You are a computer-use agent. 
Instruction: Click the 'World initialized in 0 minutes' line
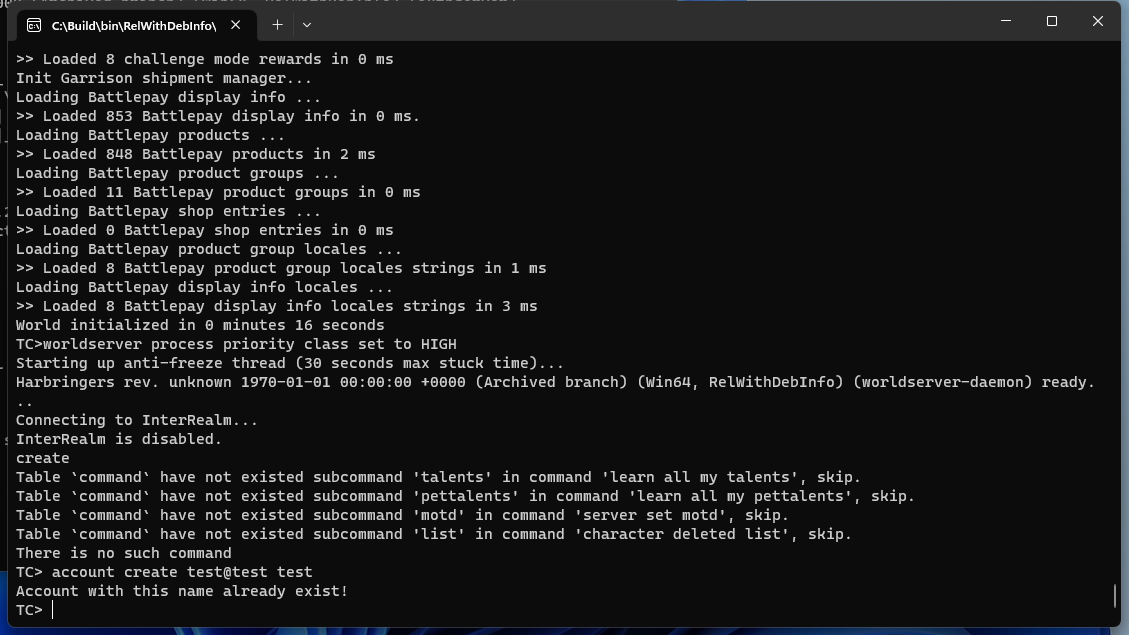click(x=200, y=325)
